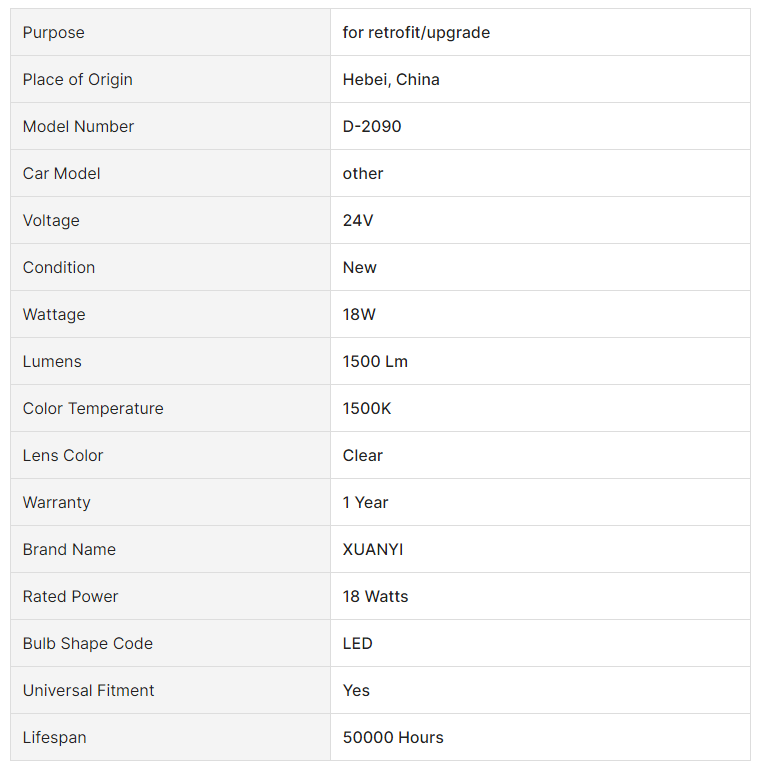Select the XUANYI brand name

(x=373, y=549)
